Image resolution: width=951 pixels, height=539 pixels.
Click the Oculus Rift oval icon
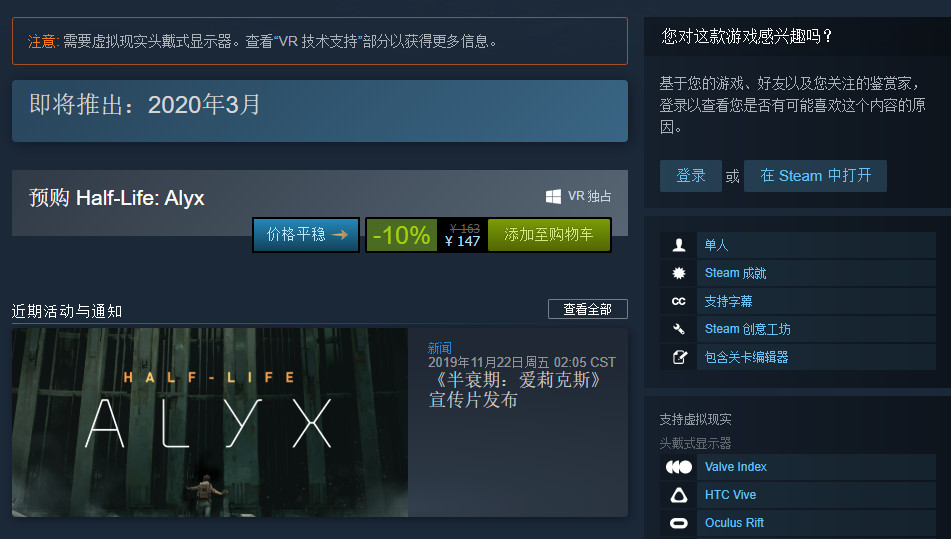[679, 523]
